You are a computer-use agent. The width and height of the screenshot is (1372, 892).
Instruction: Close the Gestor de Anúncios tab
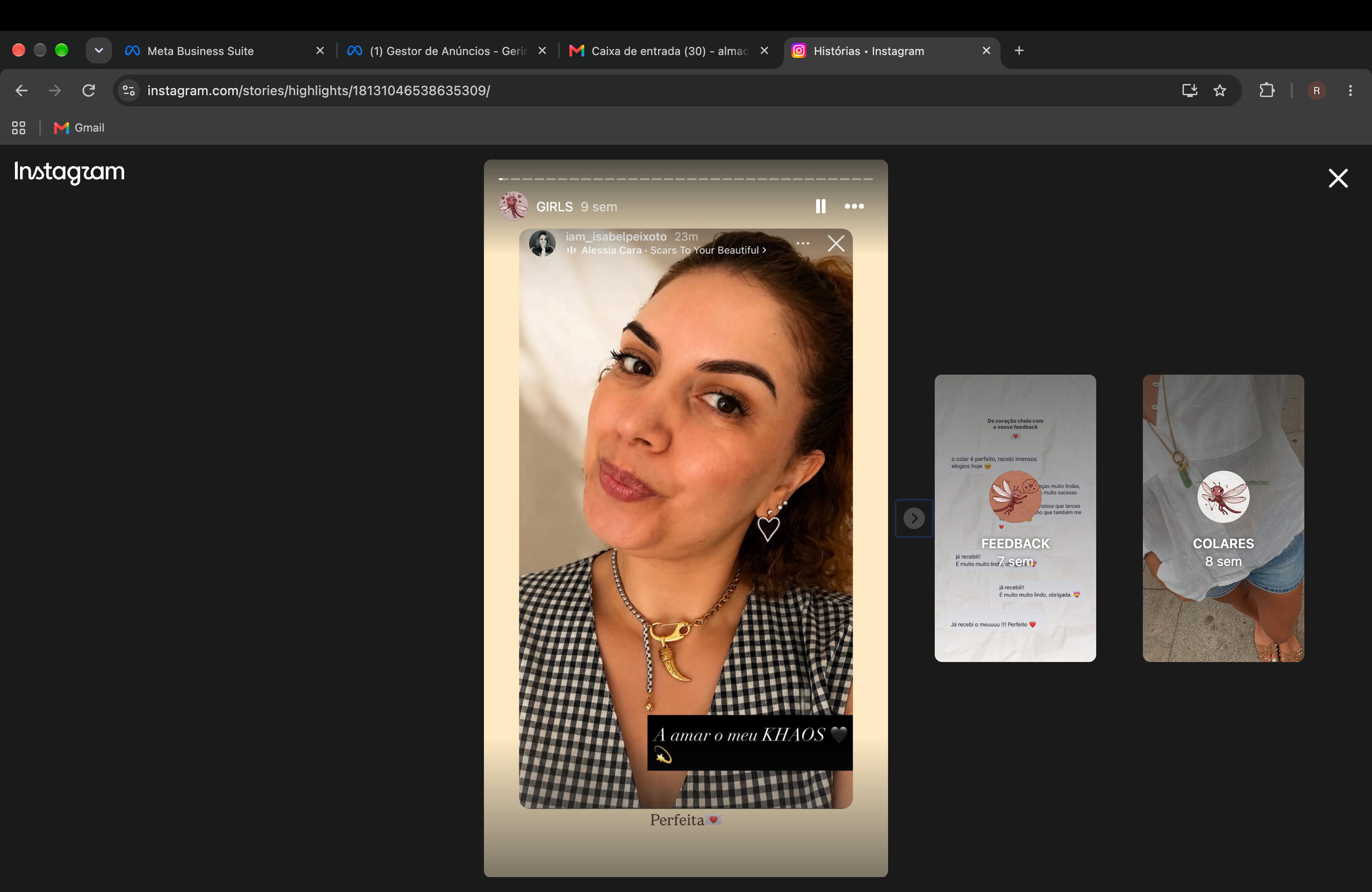(542, 51)
